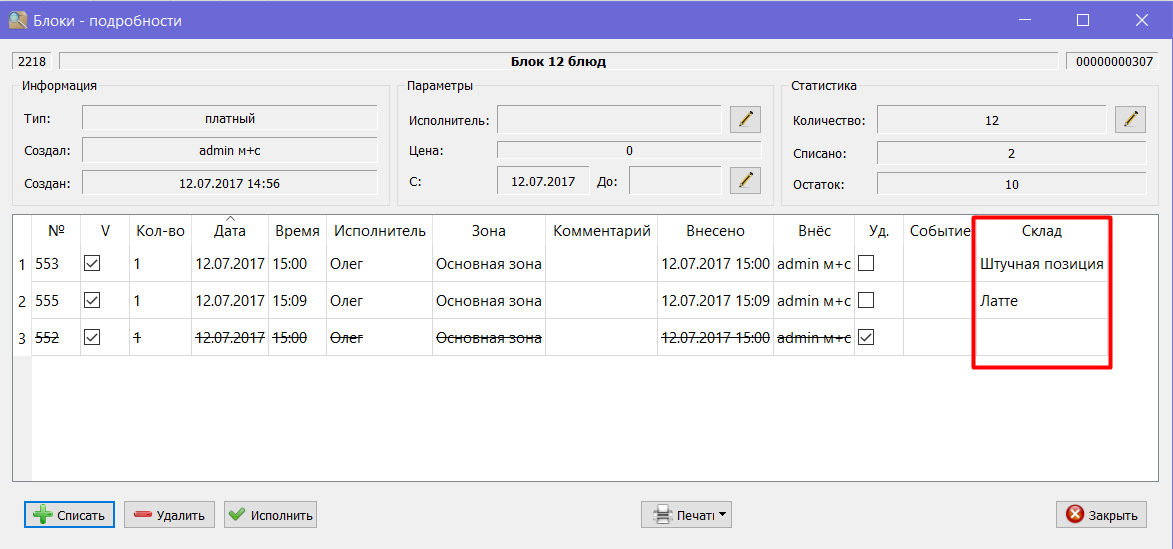
Task: Click Внесено 12.07.2017 15:00 in row 553
Action: 715,263
